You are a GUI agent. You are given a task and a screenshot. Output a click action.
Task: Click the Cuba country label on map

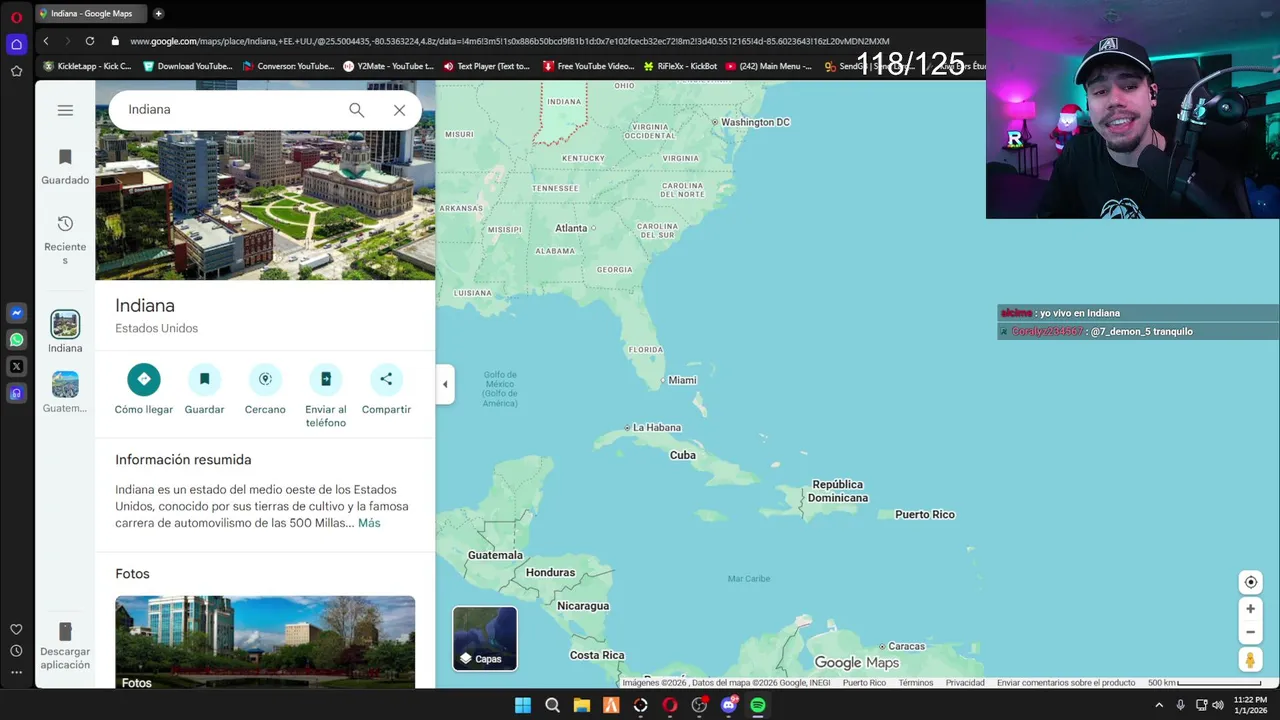[682, 455]
